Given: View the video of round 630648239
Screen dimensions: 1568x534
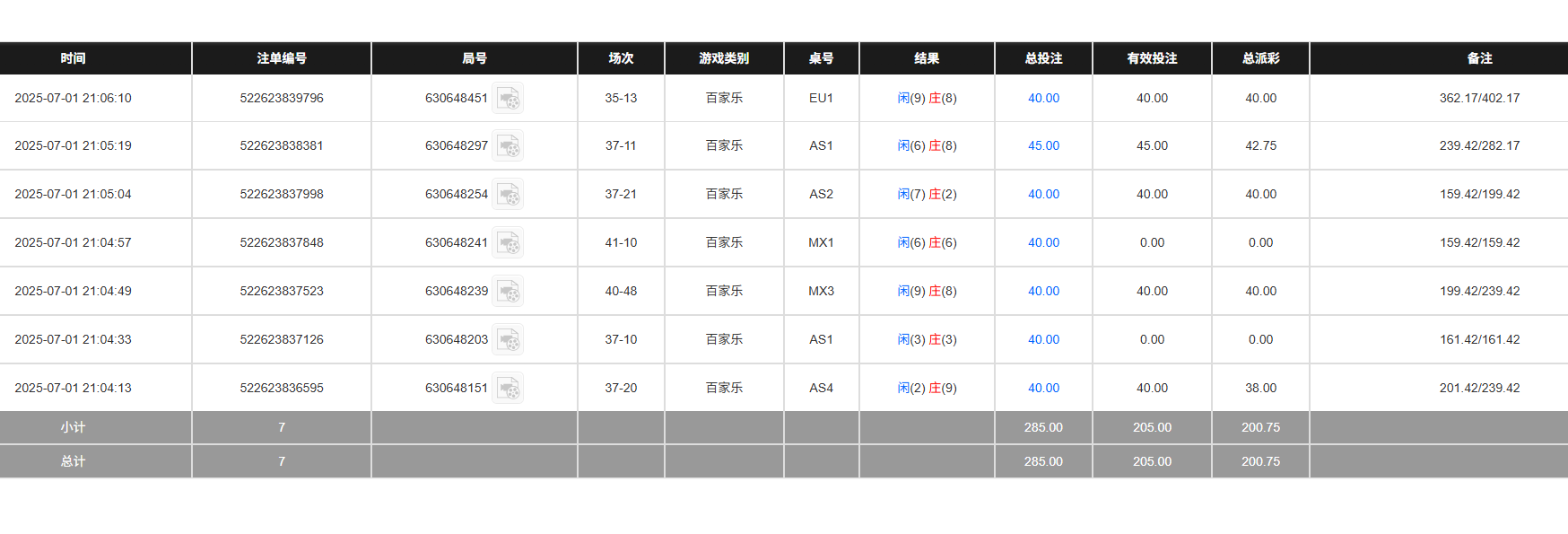Looking at the screenshot, I should [508, 291].
